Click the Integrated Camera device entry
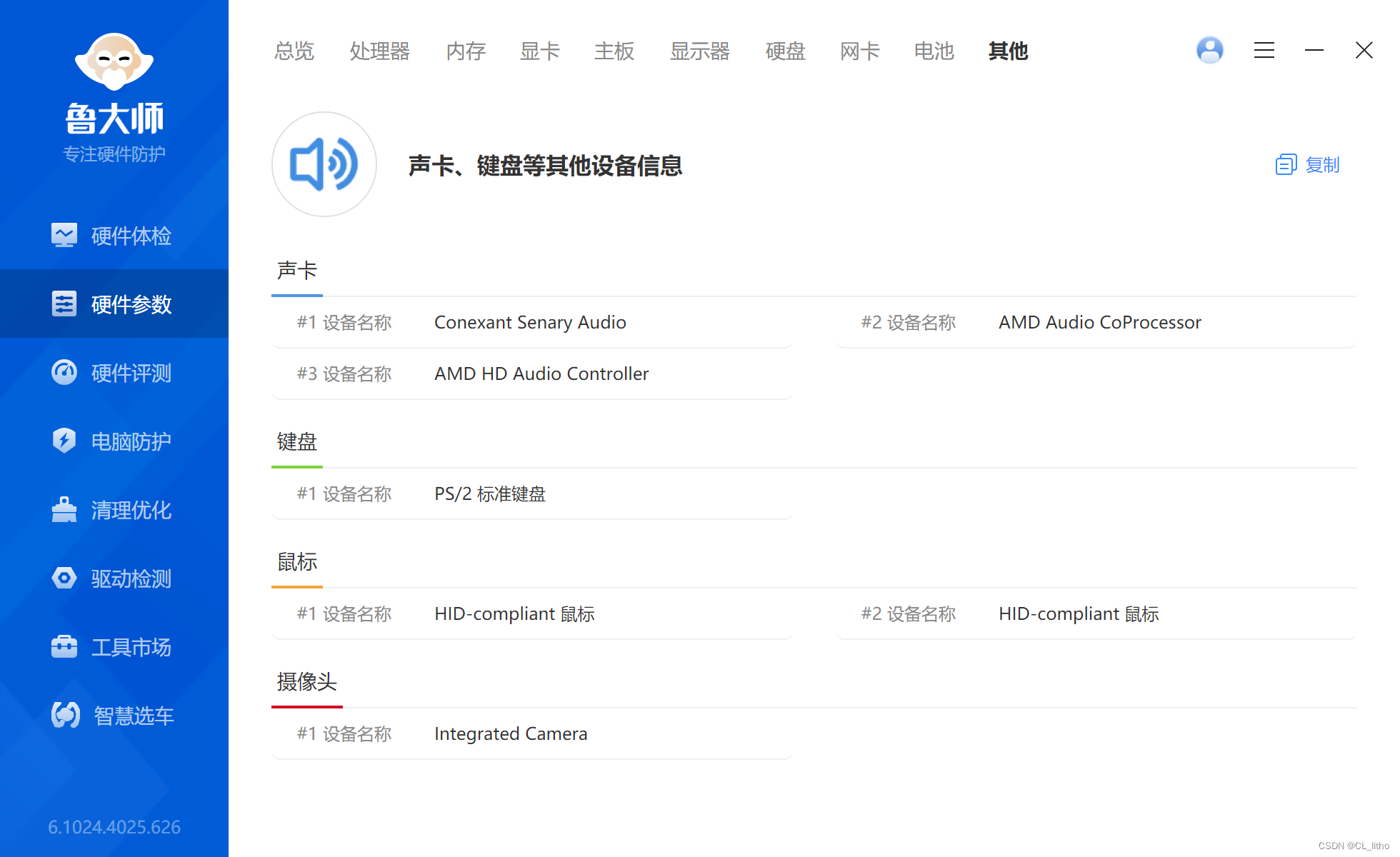1400x857 pixels. point(511,734)
